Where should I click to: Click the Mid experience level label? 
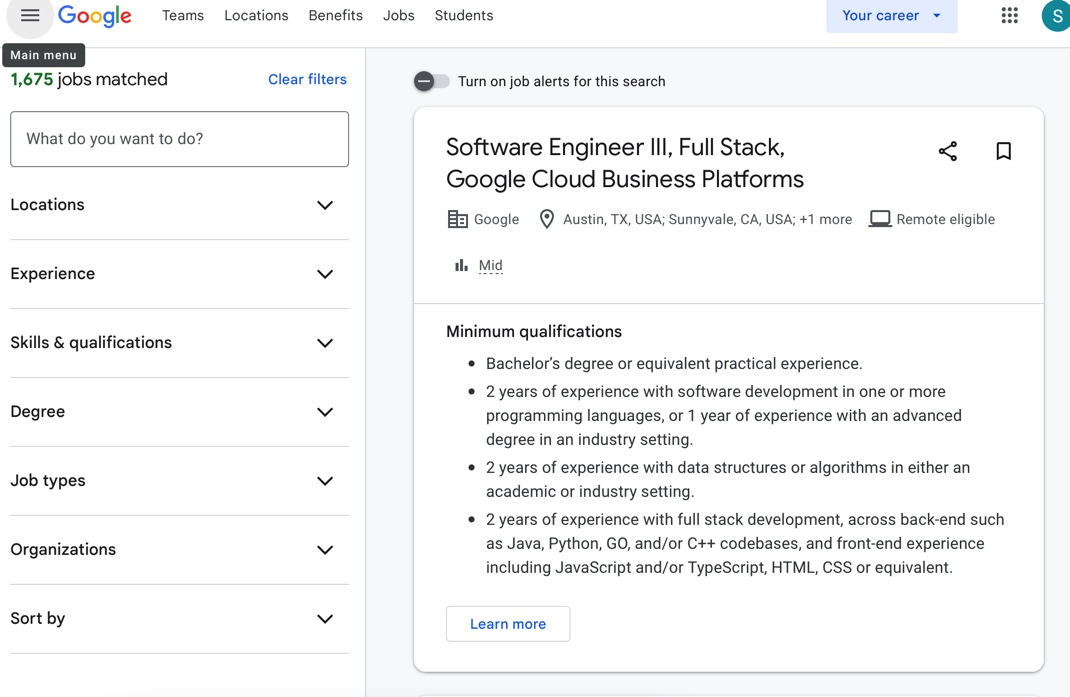pyautogui.click(x=491, y=265)
